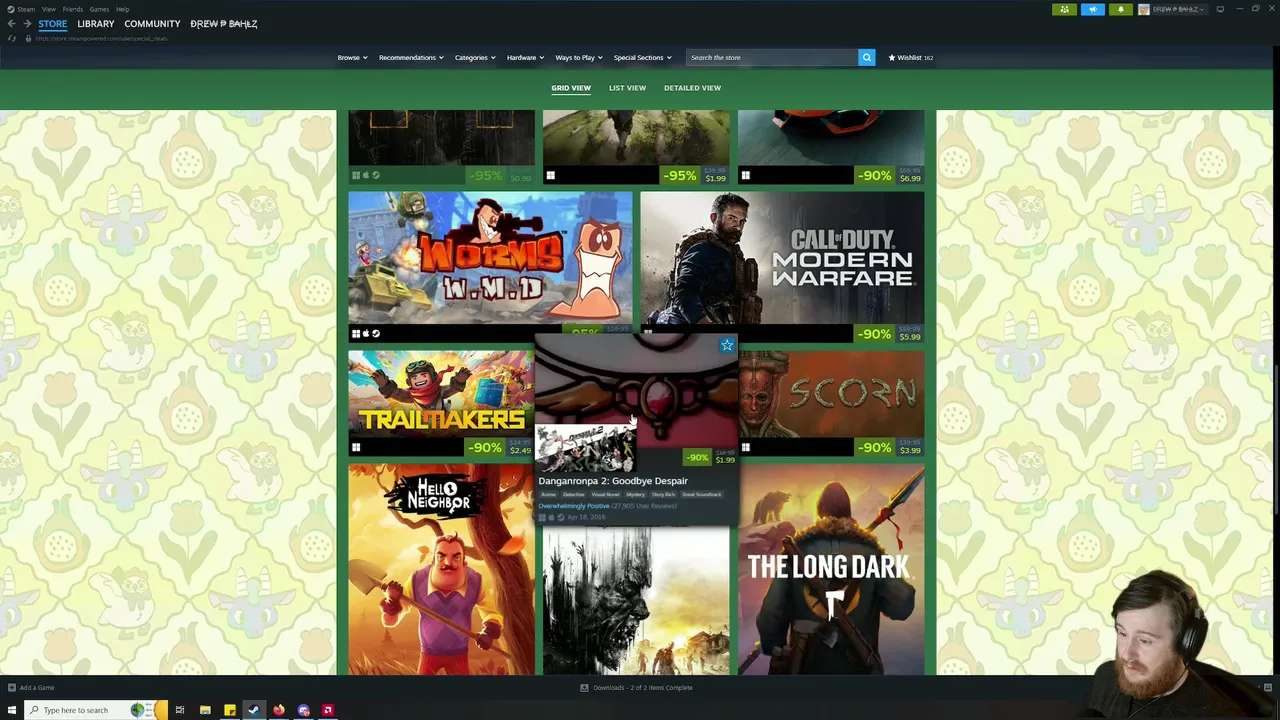
Task: Open the Dying Light zombie artwork tile
Action: pos(636,600)
